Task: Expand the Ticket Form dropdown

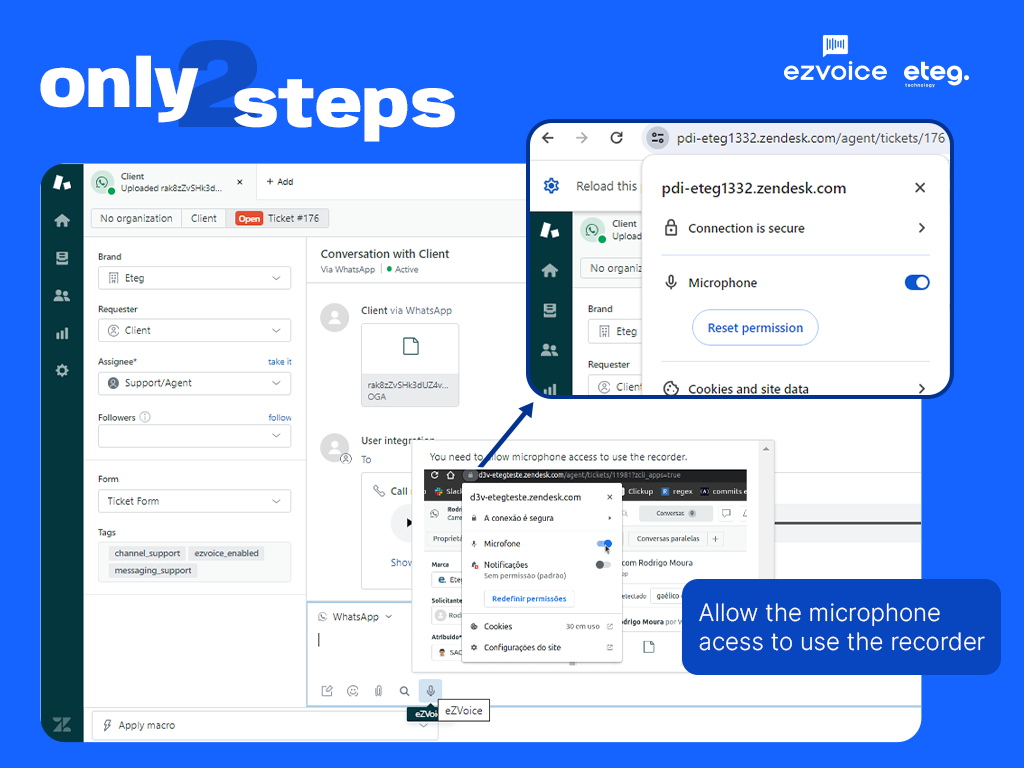Action: (194, 501)
